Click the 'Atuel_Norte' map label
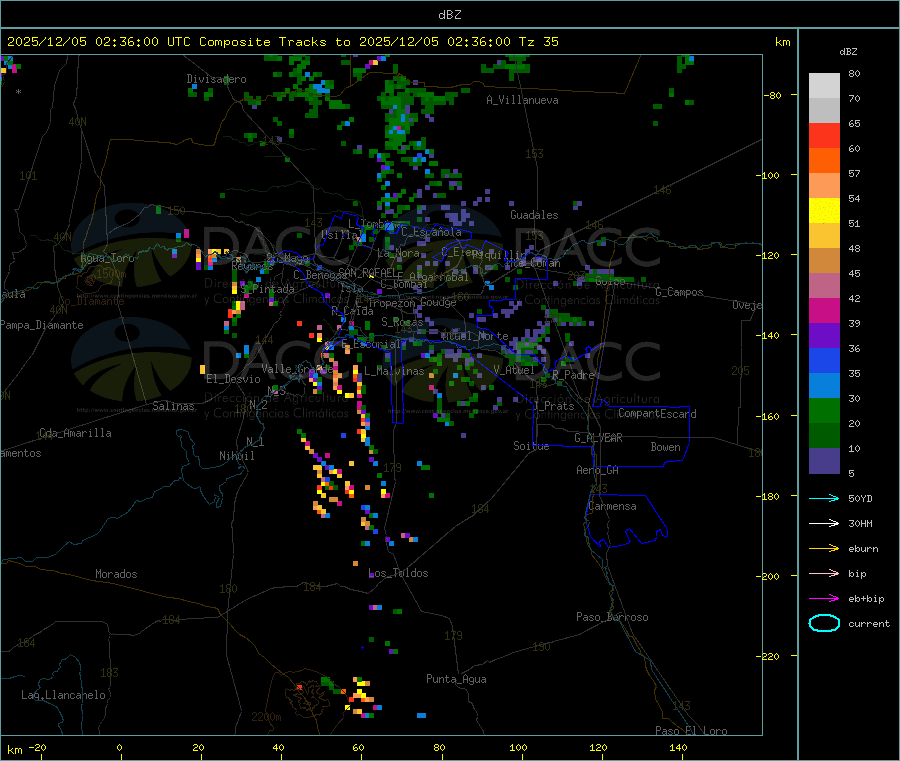 tap(474, 336)
